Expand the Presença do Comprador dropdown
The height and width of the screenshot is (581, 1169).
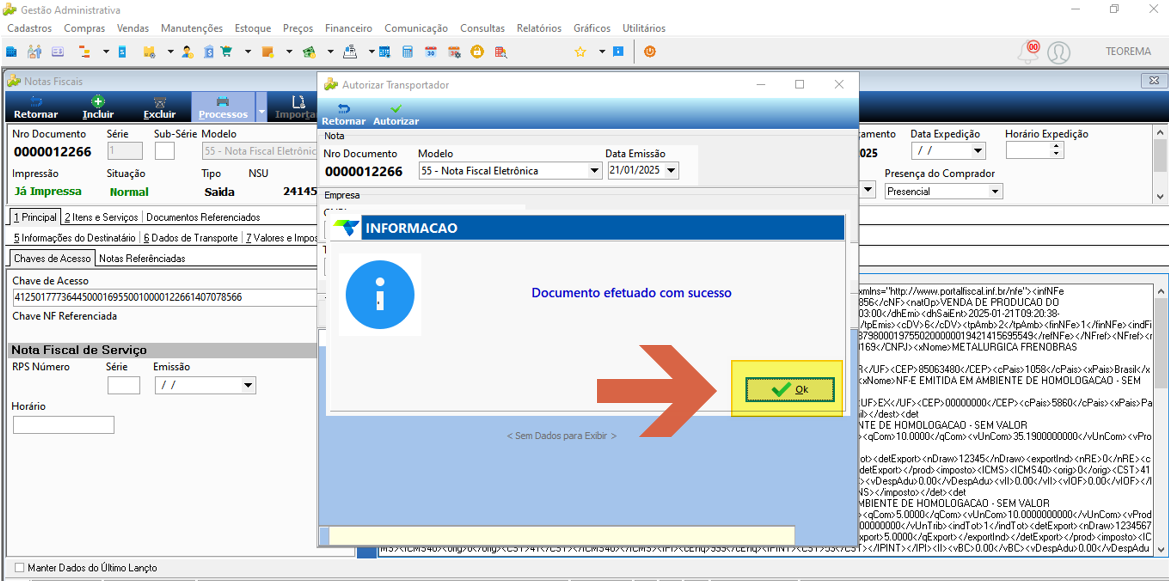click(995, 192)
